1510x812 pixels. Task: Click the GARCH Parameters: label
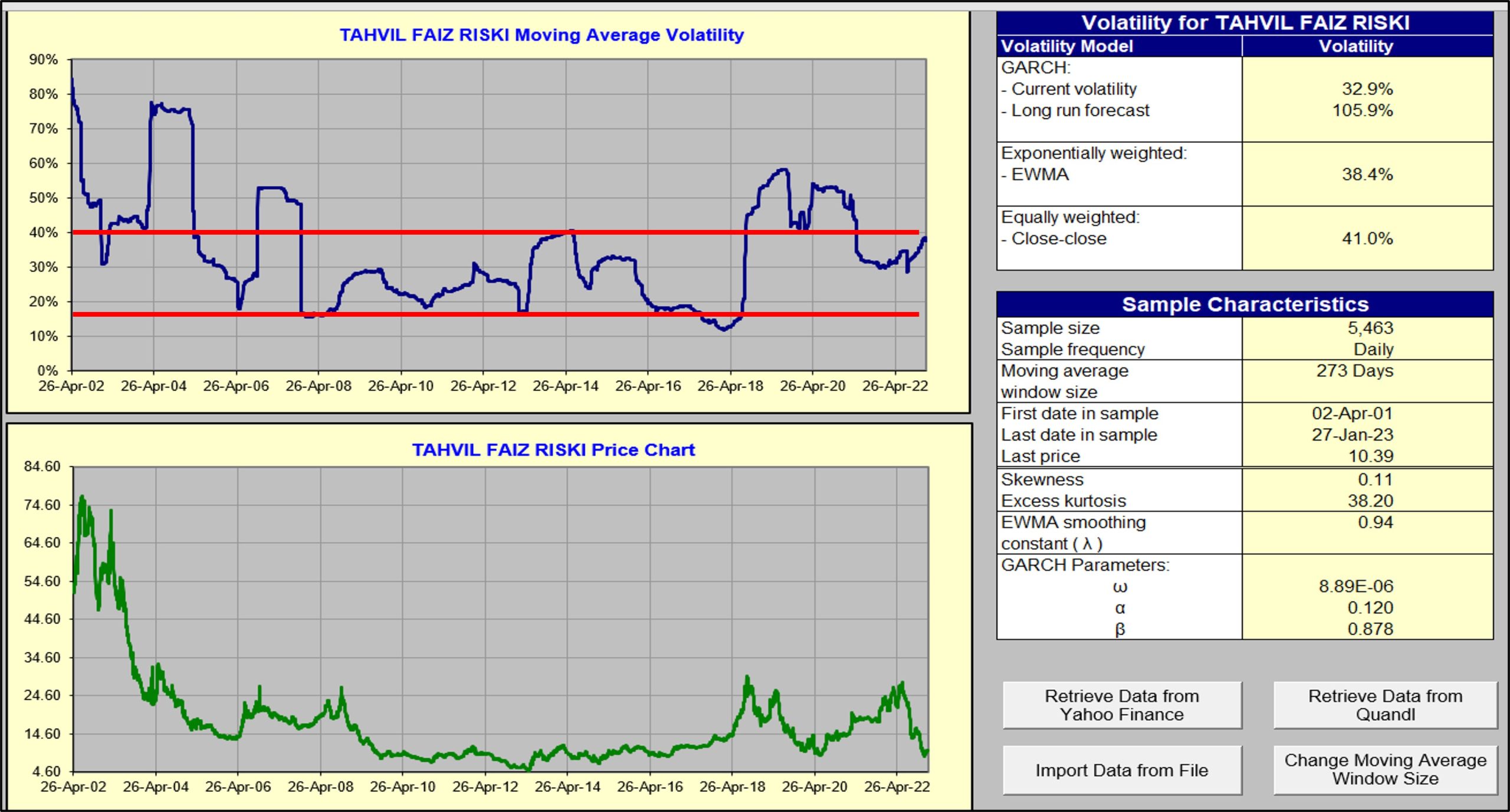tap(1085, 565)
